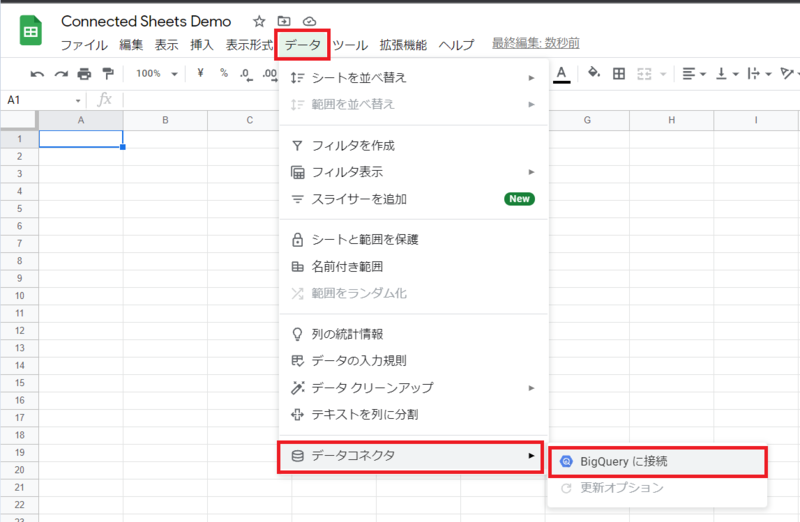Open the name box dropdown arrow
Viewport: 800px width, 522px height.
coord(78,101)
